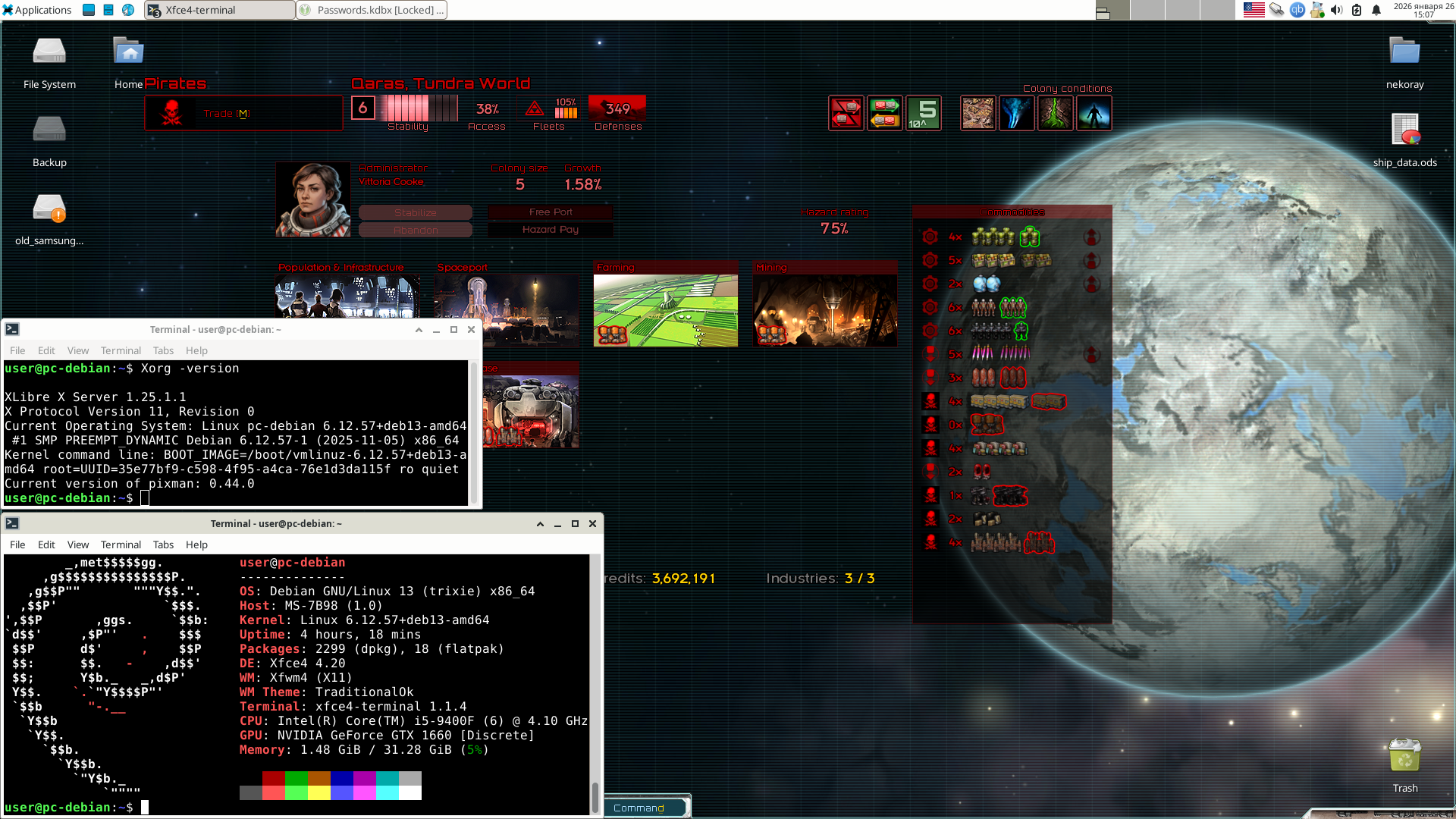
Task: Open Help menu in the neofetch terminal
Action: point(196,544)
